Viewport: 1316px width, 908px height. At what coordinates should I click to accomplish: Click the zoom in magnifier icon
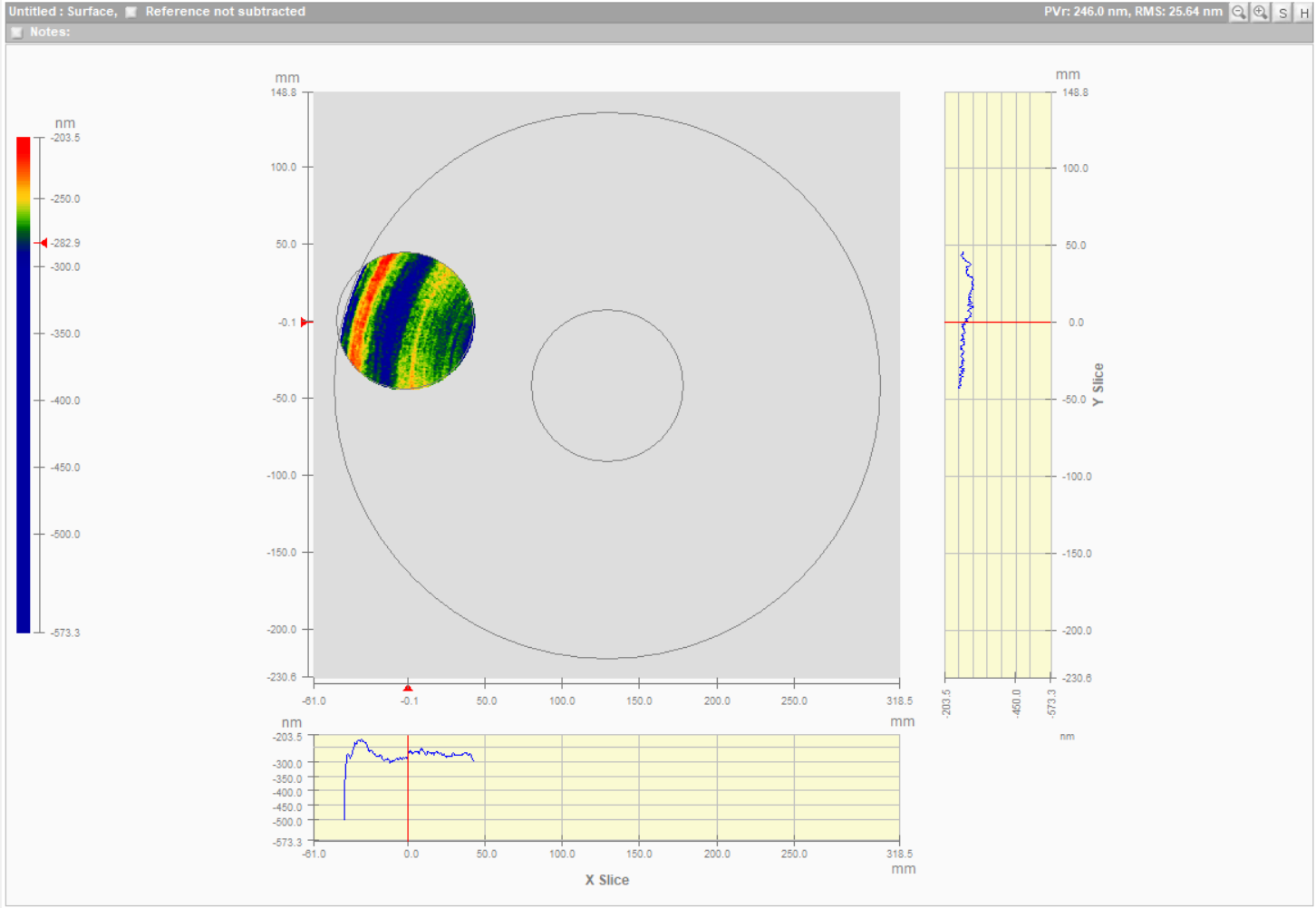(1260, 12)
